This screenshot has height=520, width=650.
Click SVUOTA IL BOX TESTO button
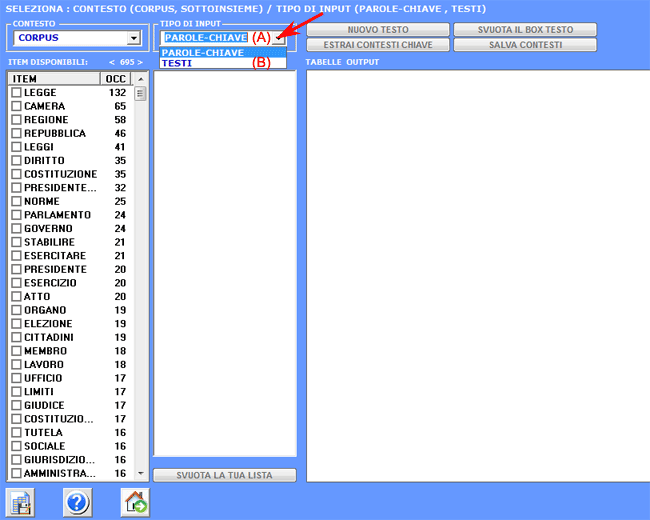(x=524, y=30)
